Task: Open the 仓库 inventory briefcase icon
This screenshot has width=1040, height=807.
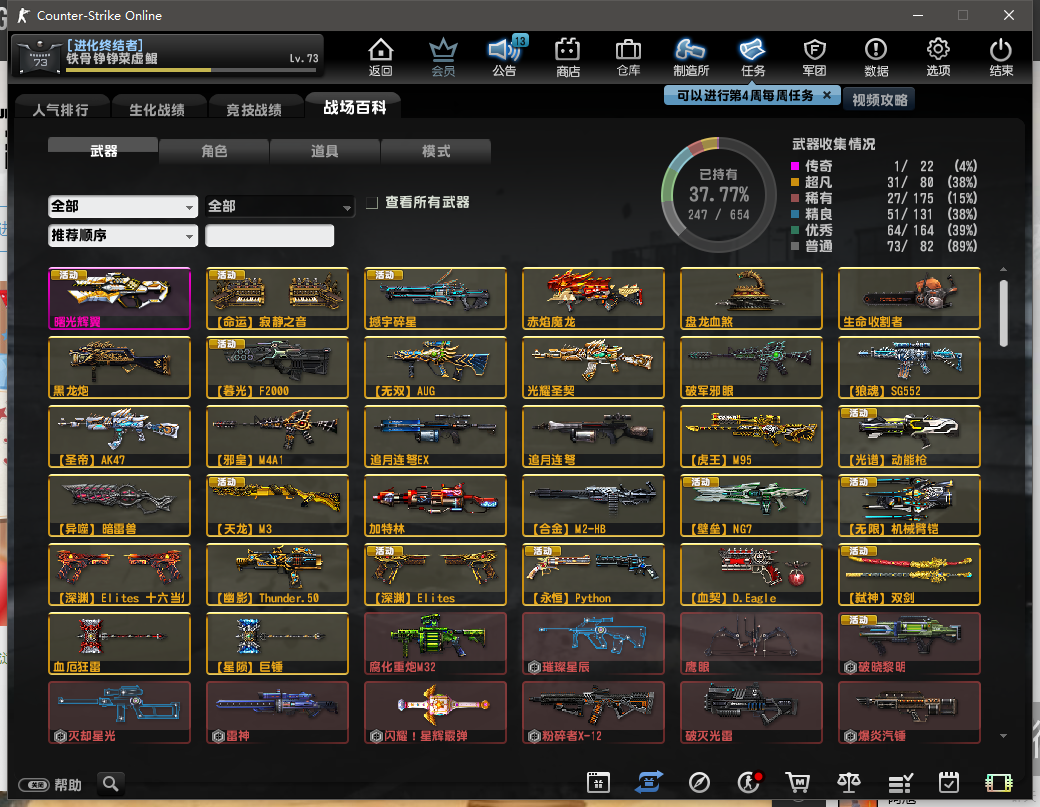Action: click(628, 57)
